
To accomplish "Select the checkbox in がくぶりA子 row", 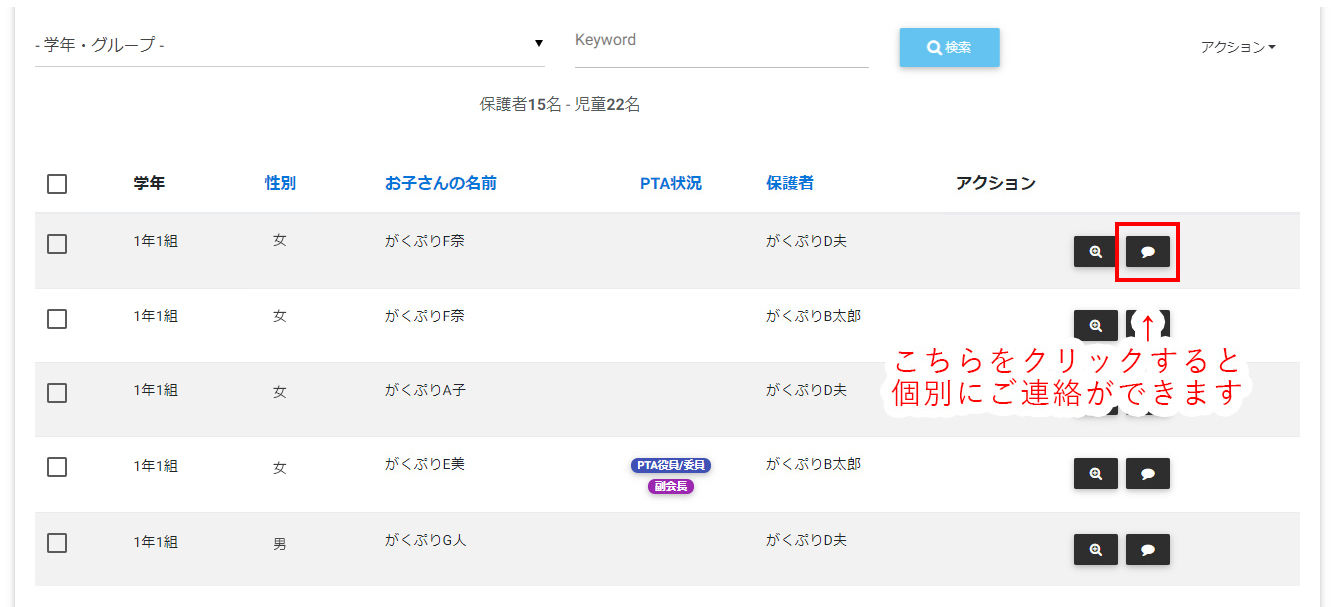I will pyautogui.click(x=57, y=393).
